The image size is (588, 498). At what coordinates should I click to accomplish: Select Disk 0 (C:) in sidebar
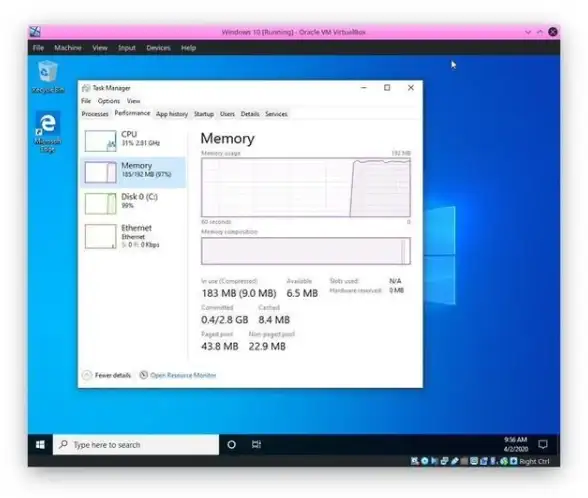pyautogui.click(x=133, y=203)
